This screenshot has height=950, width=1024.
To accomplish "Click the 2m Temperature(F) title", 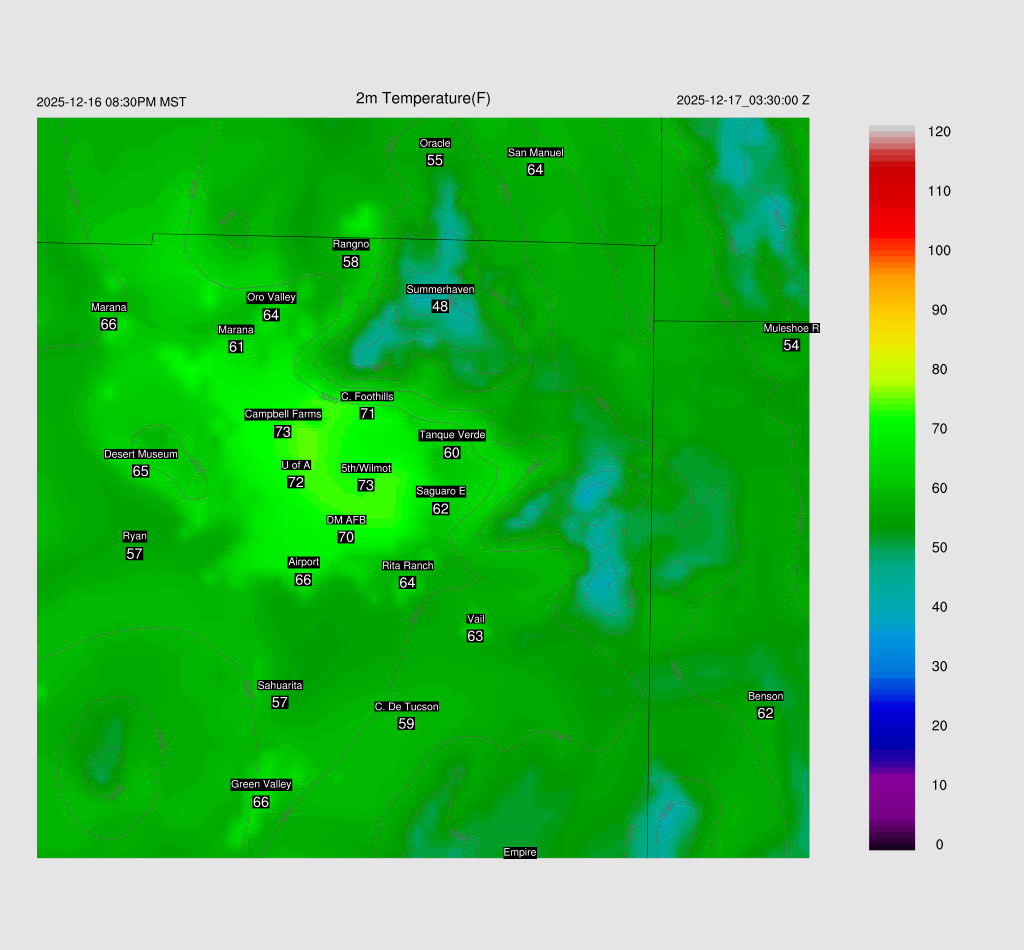I will 423,98.
